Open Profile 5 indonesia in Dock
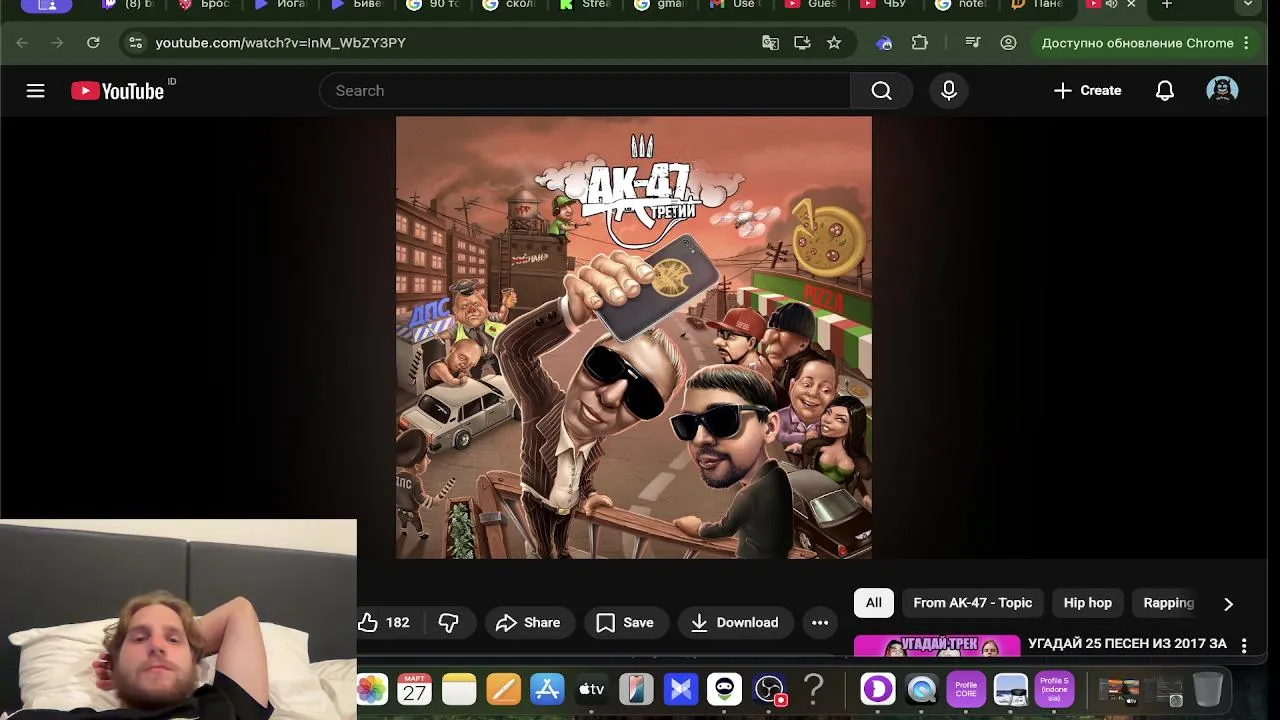Image resolution: width=1280 pixels, height=720 pixels. pyautogui.click(x=1054, y=689)
